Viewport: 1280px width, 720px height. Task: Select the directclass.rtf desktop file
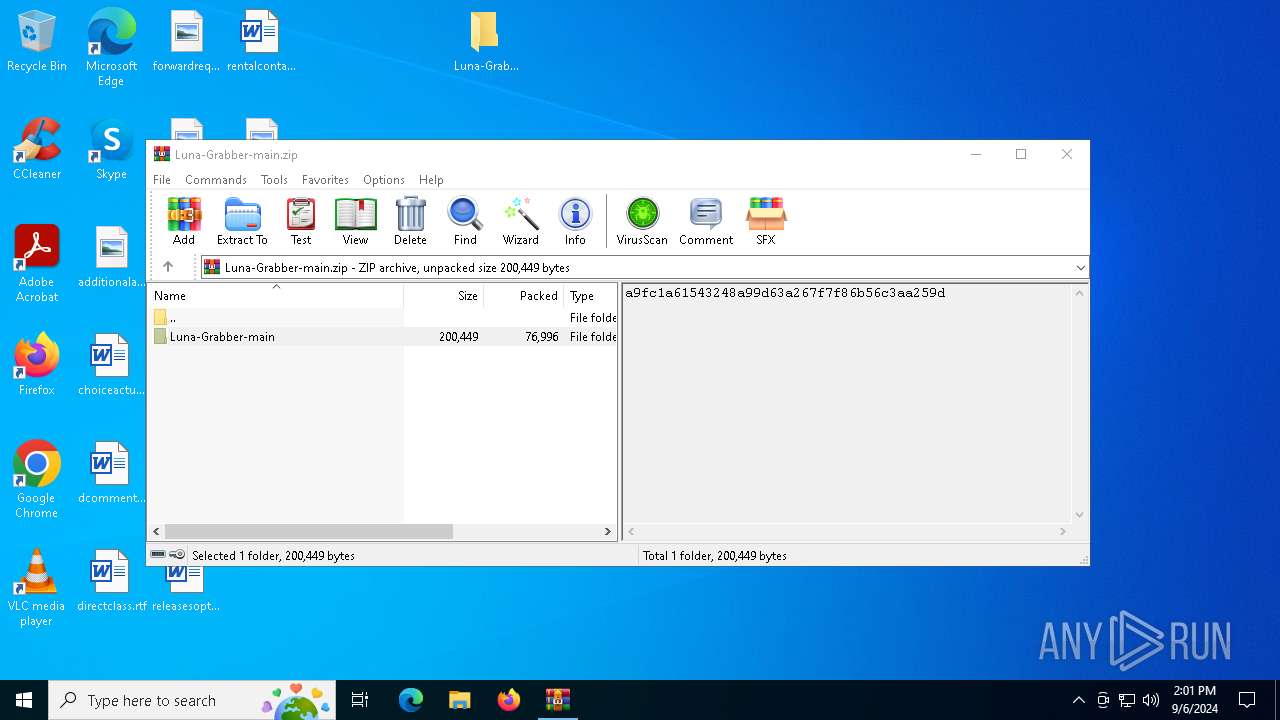pos(111,580)
